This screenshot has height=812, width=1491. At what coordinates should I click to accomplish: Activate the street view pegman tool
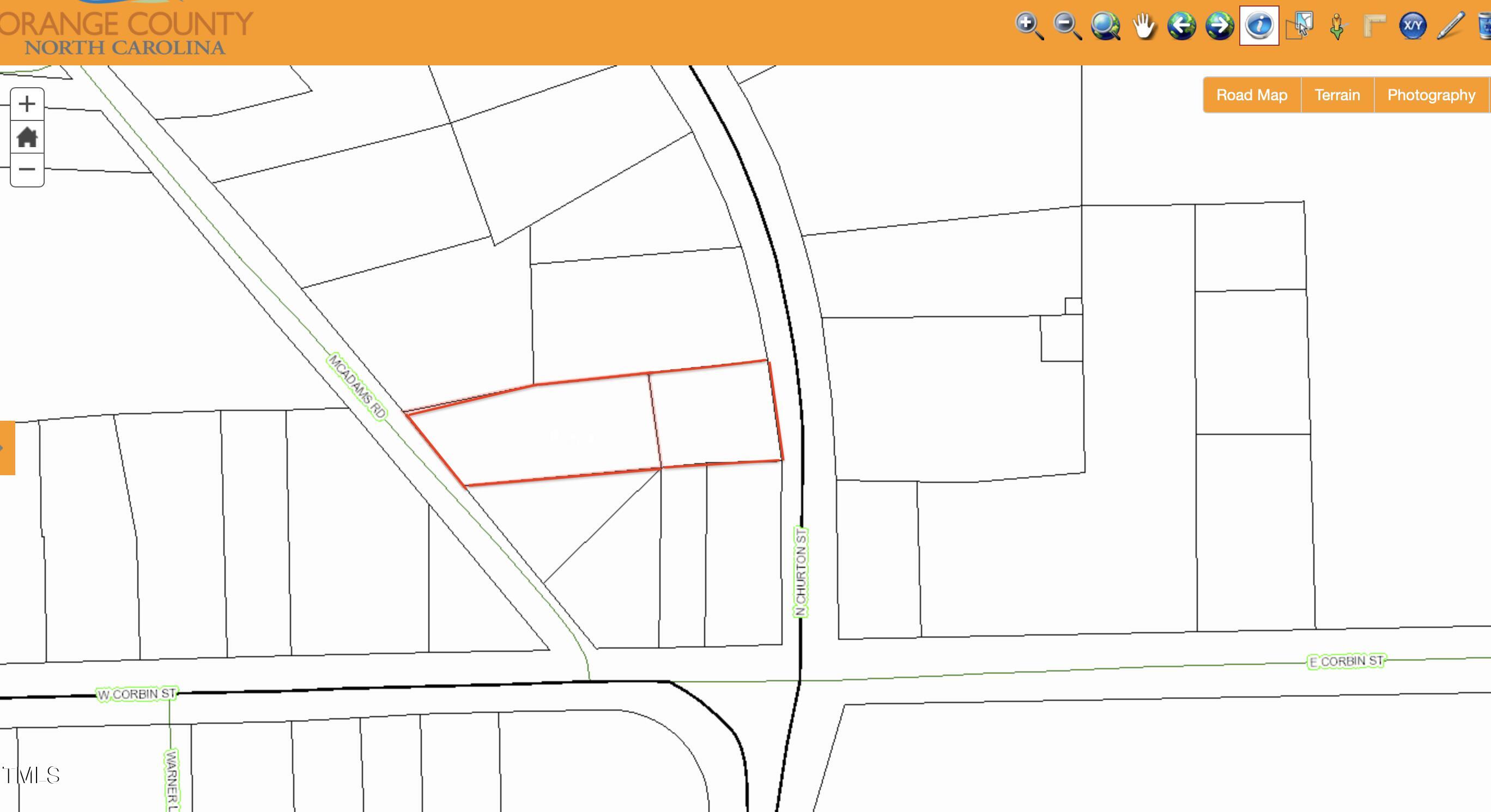pyautogui.click(x=1336, y=26)
